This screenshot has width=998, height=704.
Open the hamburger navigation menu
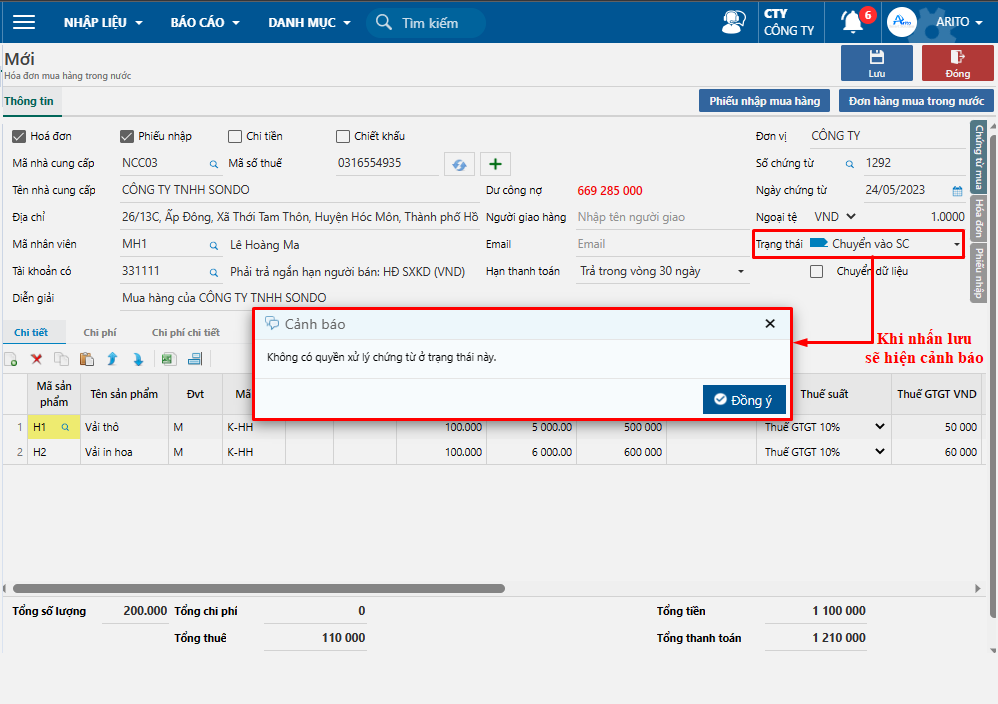24,22
